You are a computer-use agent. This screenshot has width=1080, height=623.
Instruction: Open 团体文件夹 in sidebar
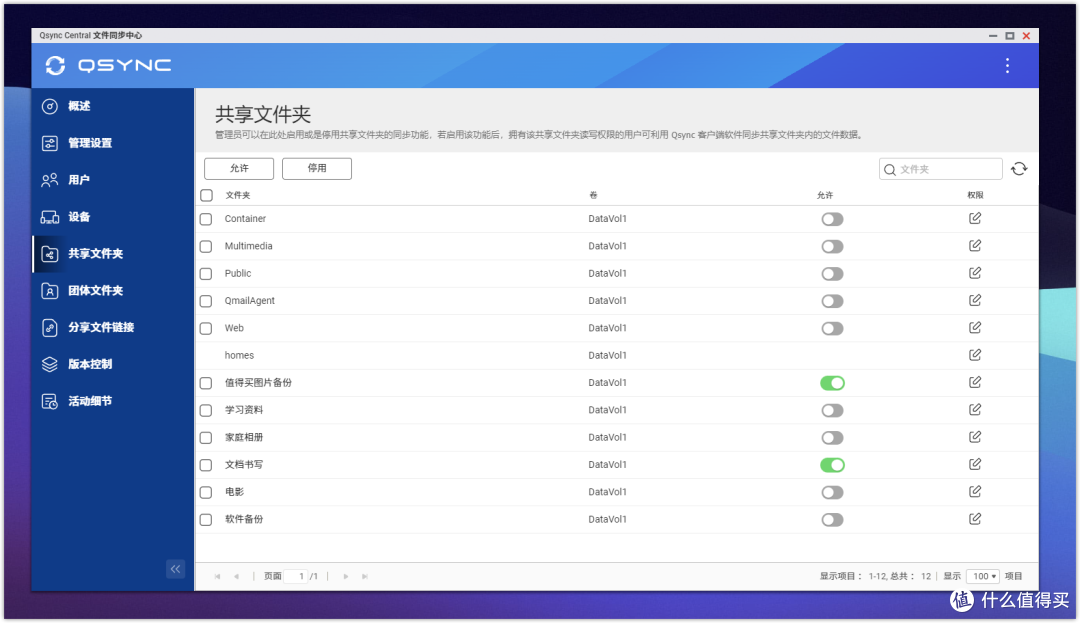click(x=113, y=291)
